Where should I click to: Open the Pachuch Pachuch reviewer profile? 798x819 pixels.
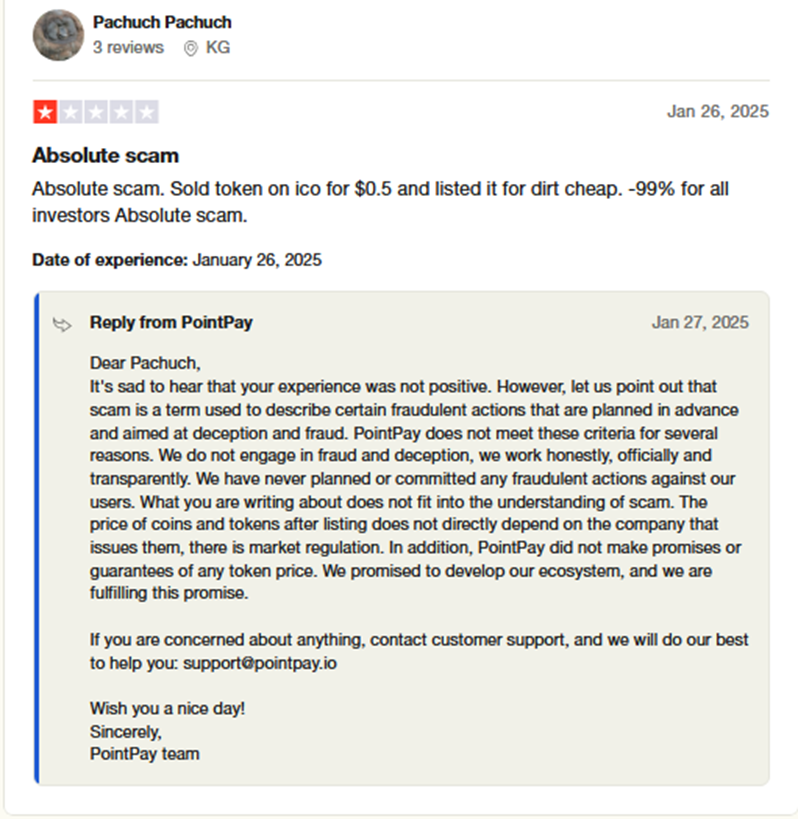161,22
